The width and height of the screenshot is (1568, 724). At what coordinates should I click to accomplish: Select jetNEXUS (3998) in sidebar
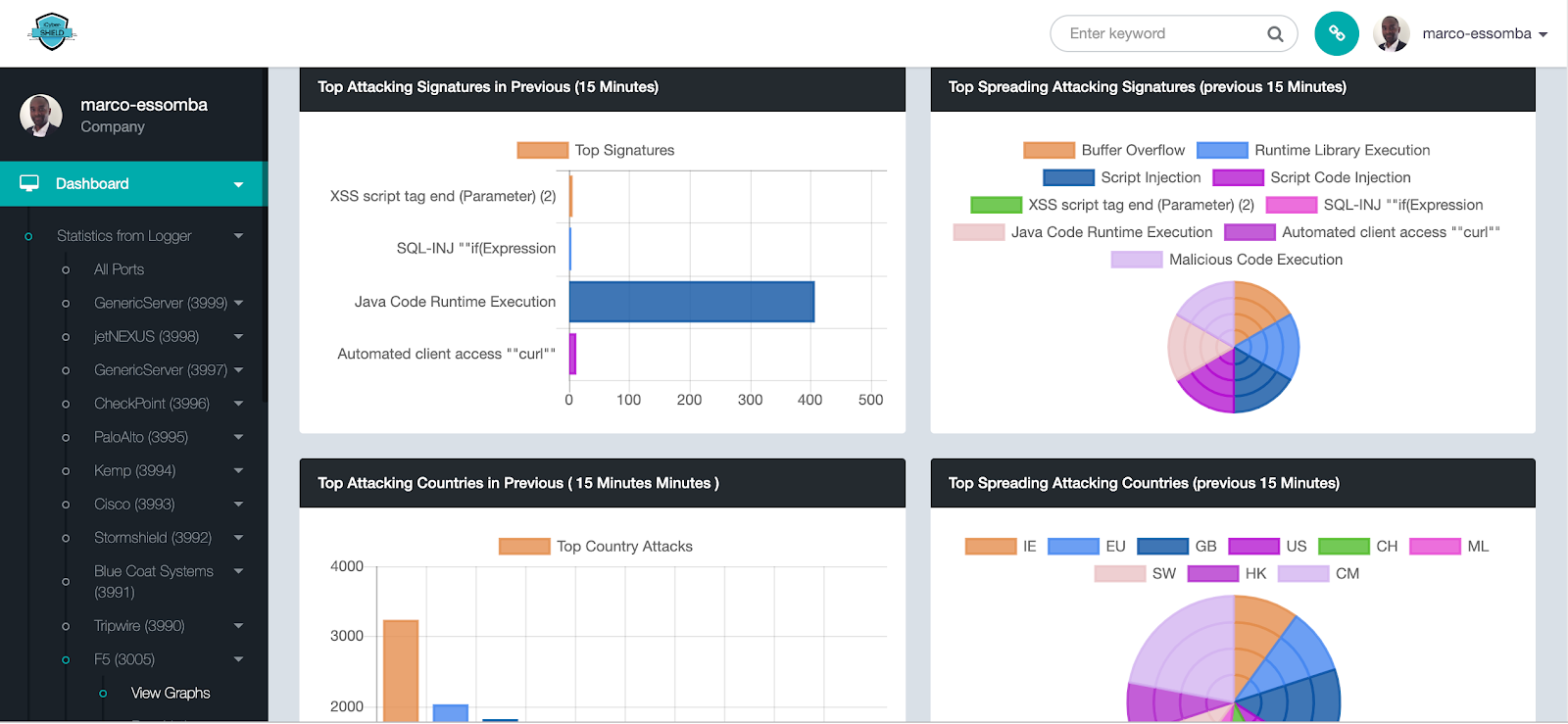146,336
